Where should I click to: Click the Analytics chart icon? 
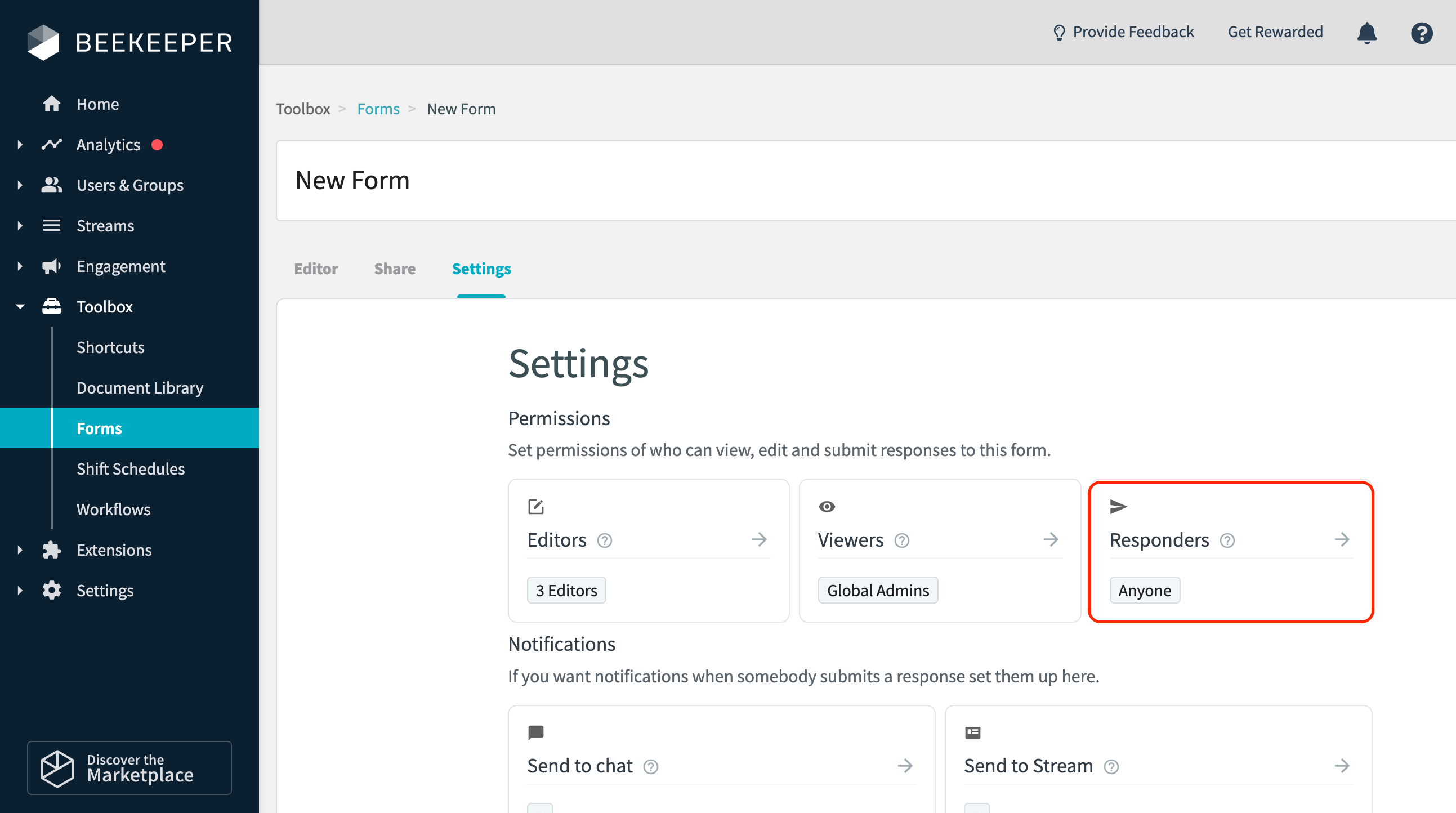click(x=51, y=145)
